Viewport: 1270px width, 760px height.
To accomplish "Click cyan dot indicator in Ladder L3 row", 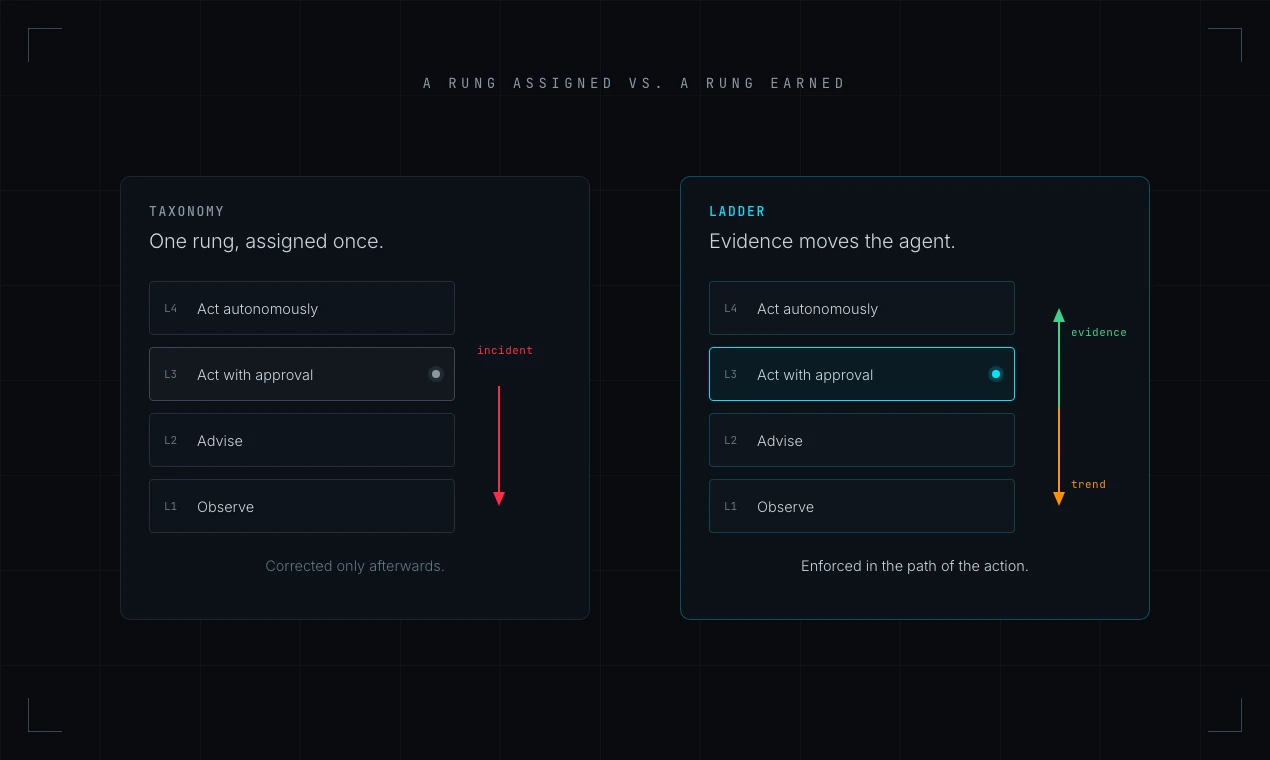I will 996,374.
